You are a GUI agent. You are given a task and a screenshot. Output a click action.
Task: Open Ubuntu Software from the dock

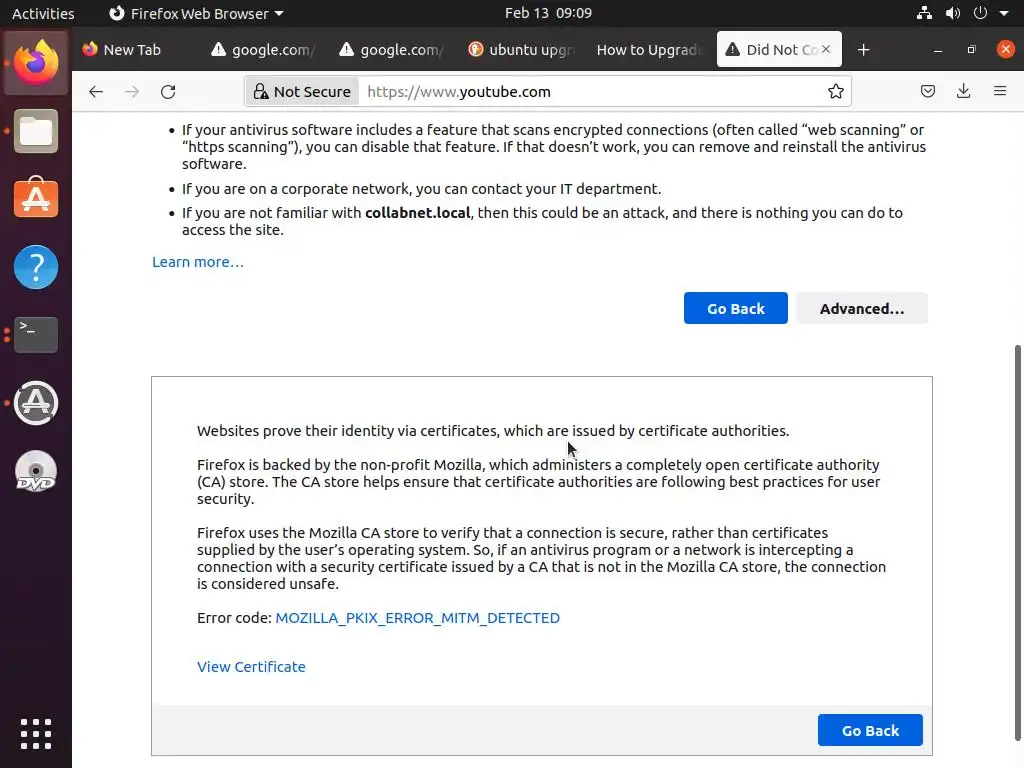point(36,199)
